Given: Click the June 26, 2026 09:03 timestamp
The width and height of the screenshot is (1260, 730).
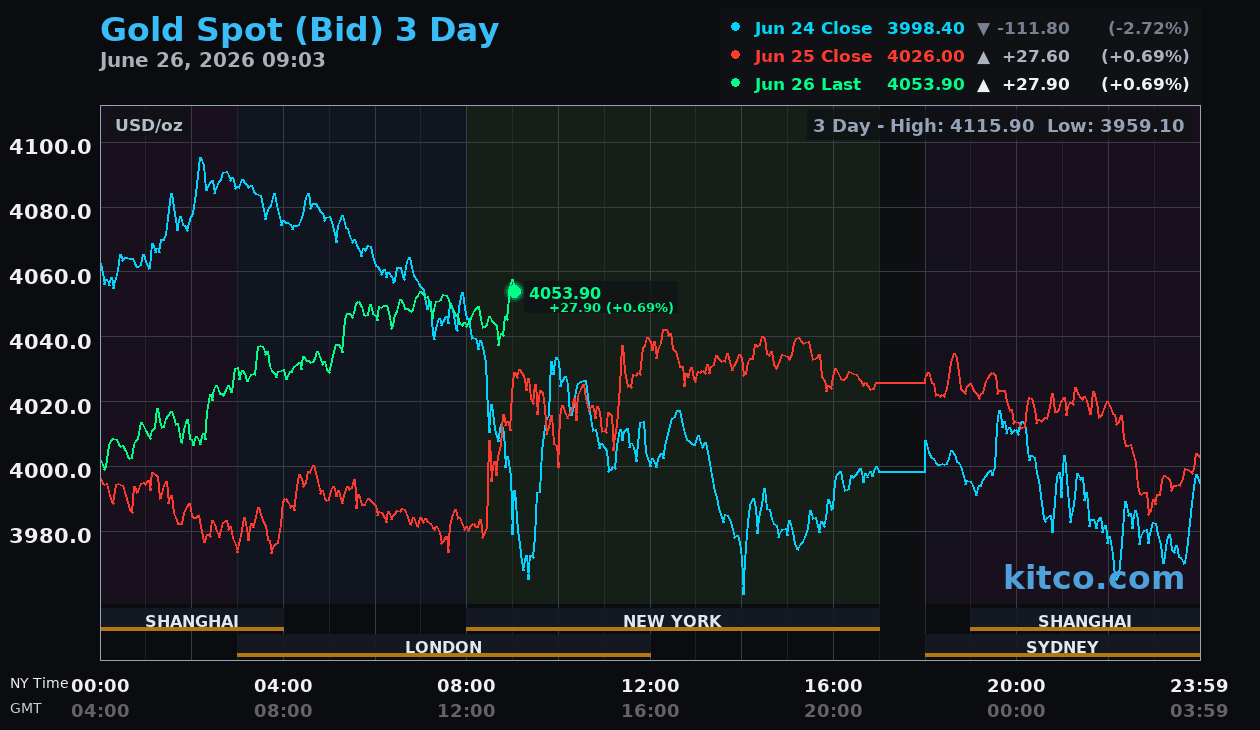Looking at the screenshot, I should [x=212, y=60].
